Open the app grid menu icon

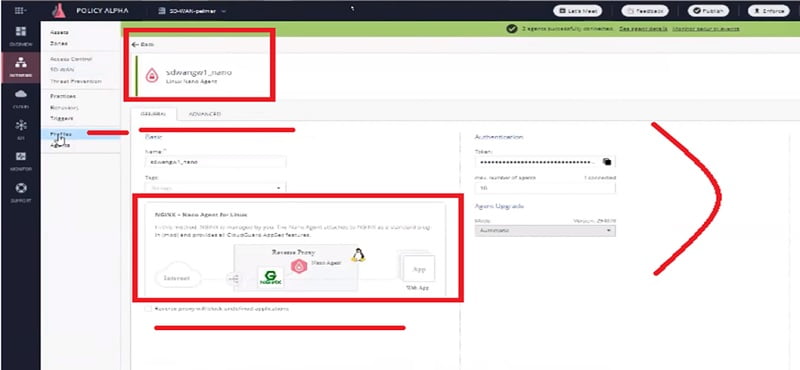coord(20,10)
